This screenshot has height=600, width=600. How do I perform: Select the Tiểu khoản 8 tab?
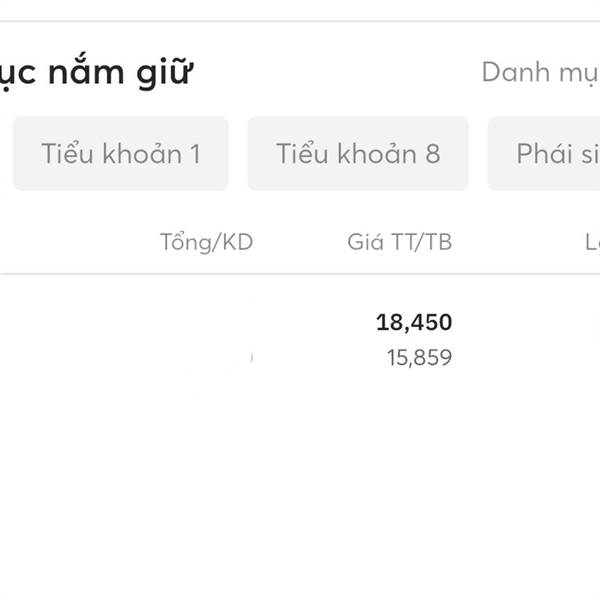click(357, 153)
